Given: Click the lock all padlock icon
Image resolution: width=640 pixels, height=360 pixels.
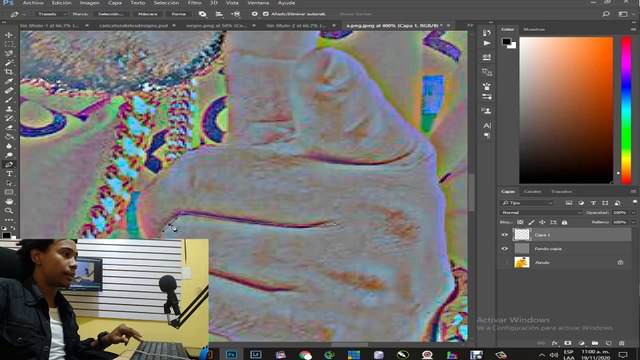Looking at the screenshot, I should (x=564, y=222).
